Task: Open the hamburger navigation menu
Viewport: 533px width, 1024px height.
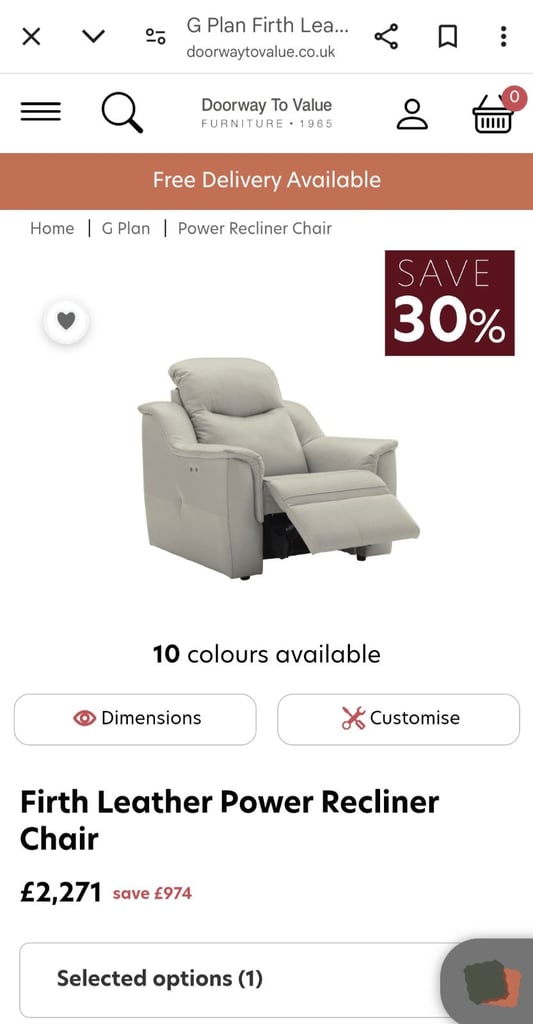Action: click(x=40, y=112)
